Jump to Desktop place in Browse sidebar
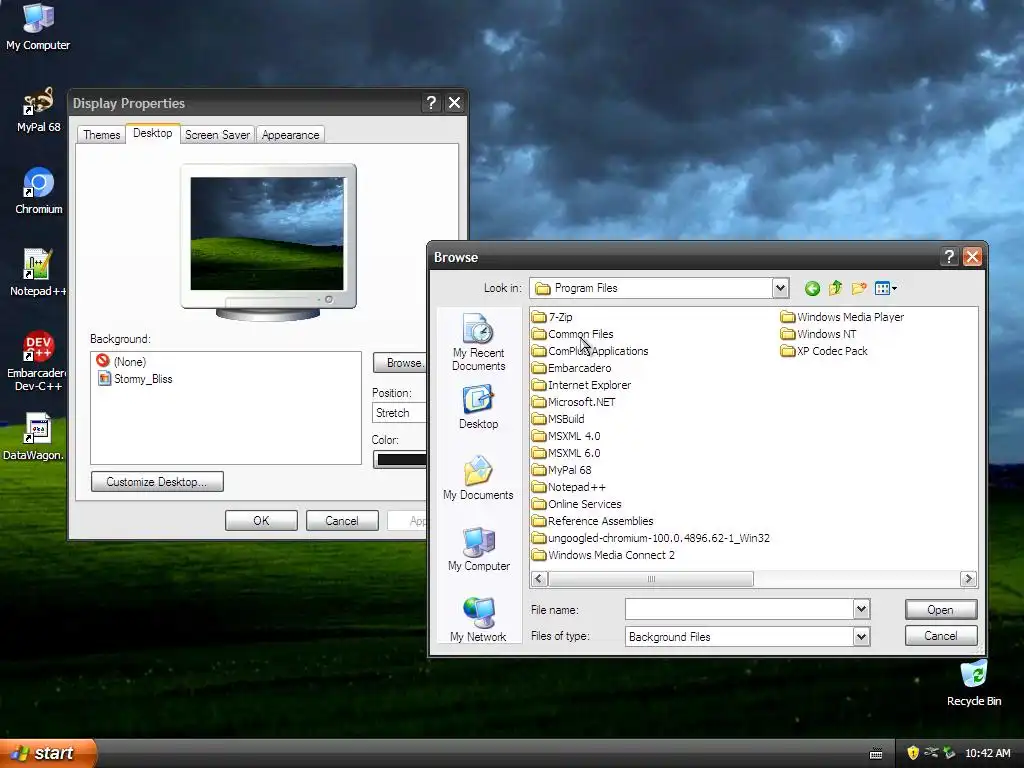 pos(478,407)
